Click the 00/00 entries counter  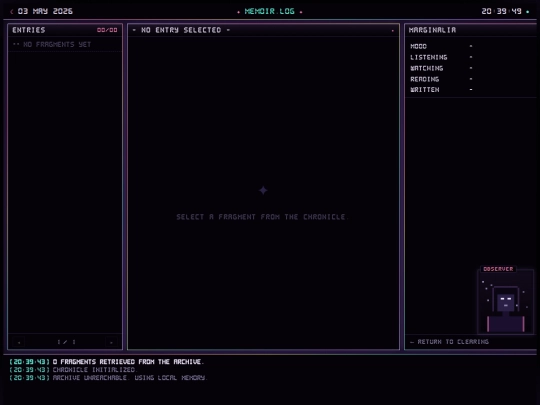[107, 30]
